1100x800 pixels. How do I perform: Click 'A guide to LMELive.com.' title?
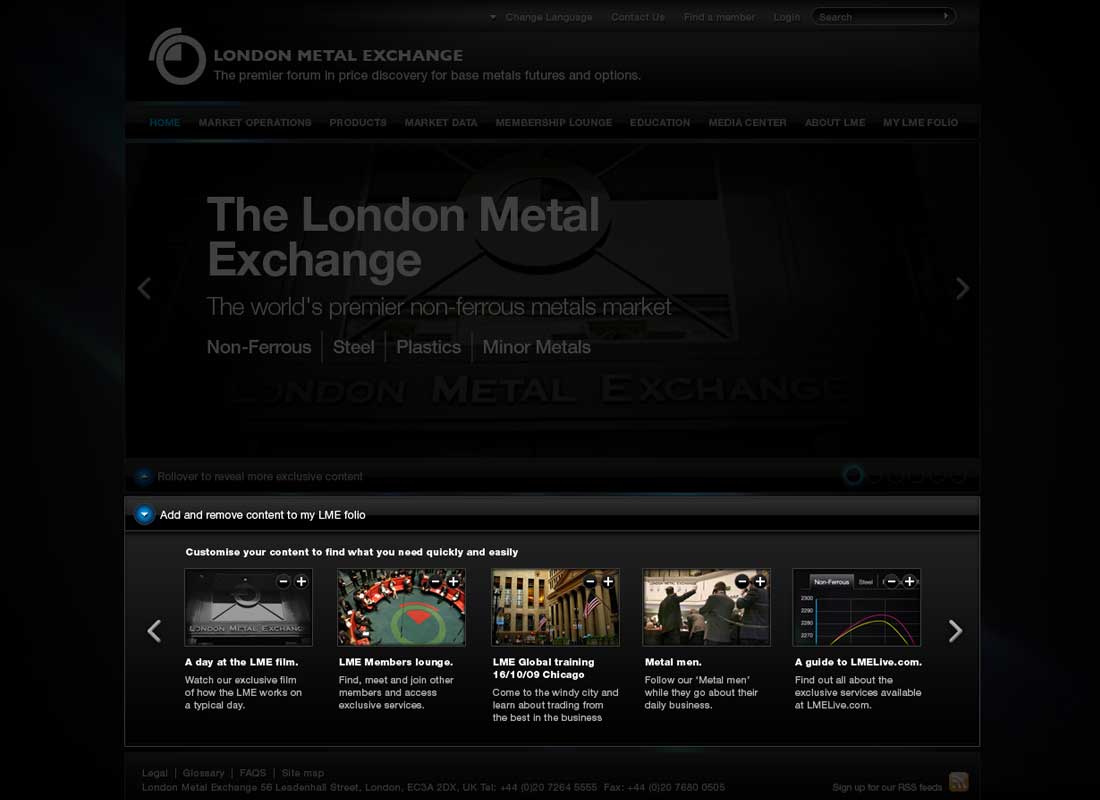coord(858,662)
